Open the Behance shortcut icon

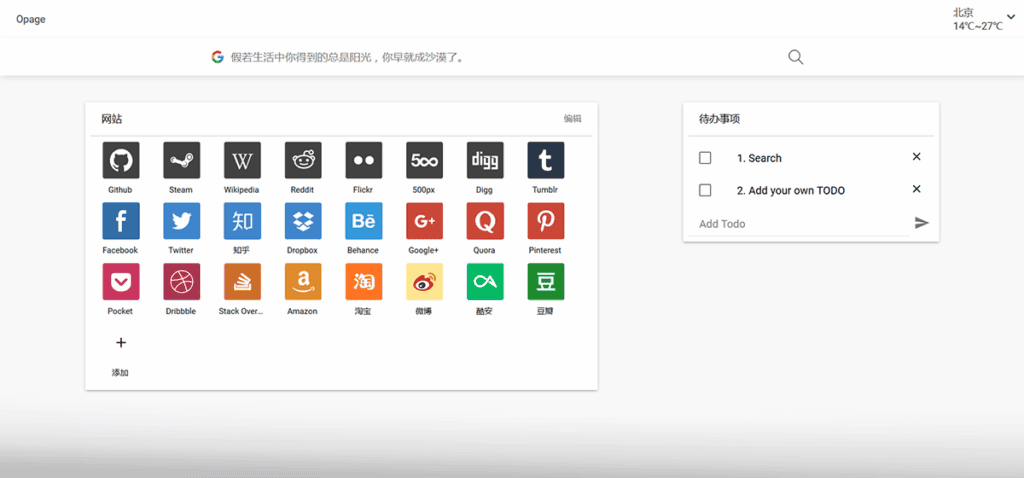(x=364, y=221)
